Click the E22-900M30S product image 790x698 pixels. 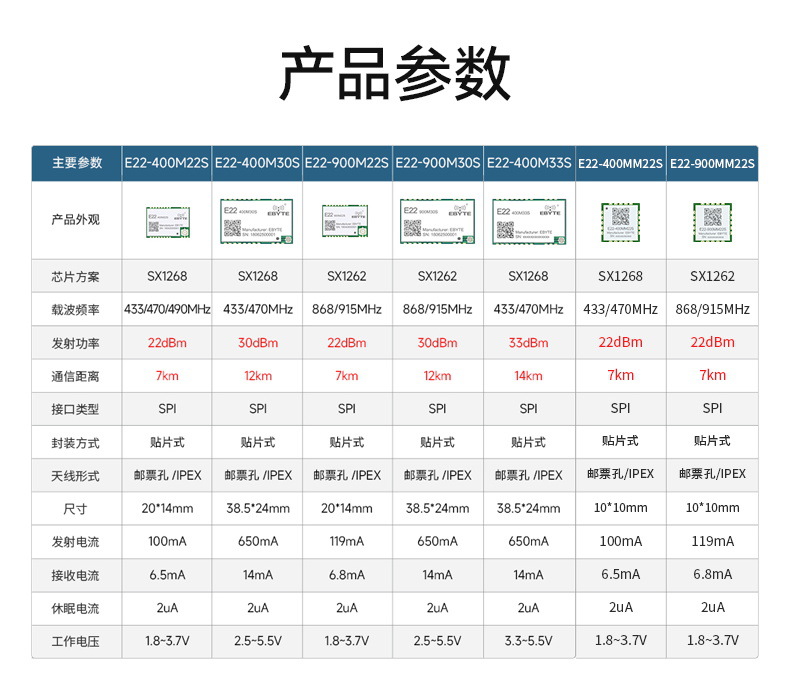pyautogui.click(x=437, y=221)
